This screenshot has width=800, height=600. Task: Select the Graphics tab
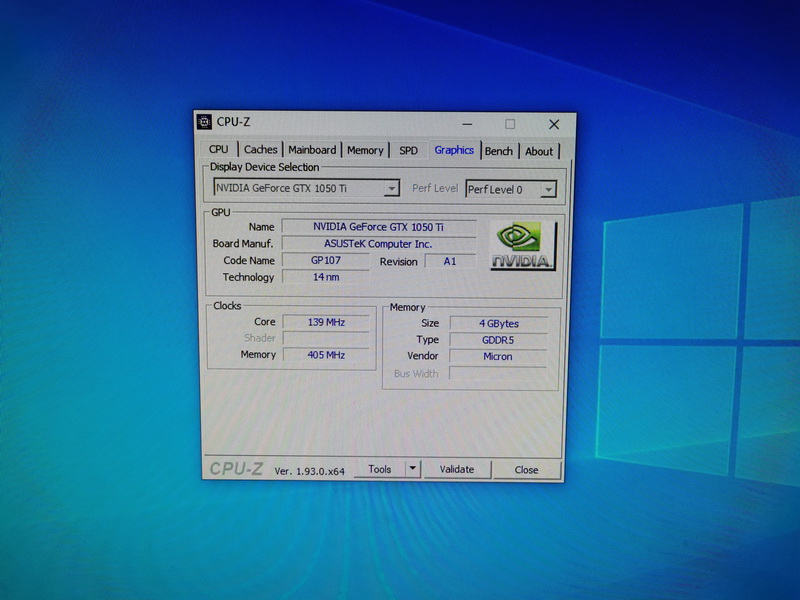coord(454,150)
